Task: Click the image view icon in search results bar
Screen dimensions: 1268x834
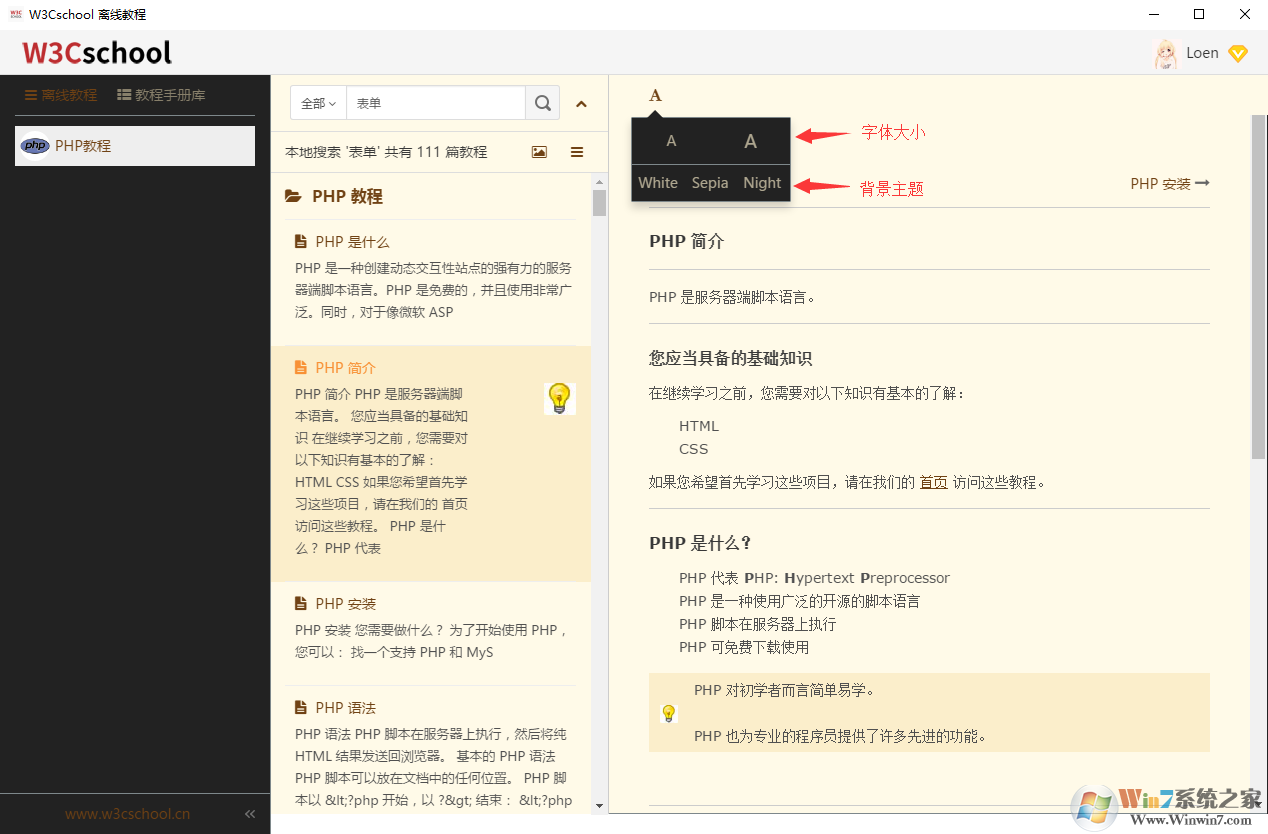Action: click(x=539, y=151)
